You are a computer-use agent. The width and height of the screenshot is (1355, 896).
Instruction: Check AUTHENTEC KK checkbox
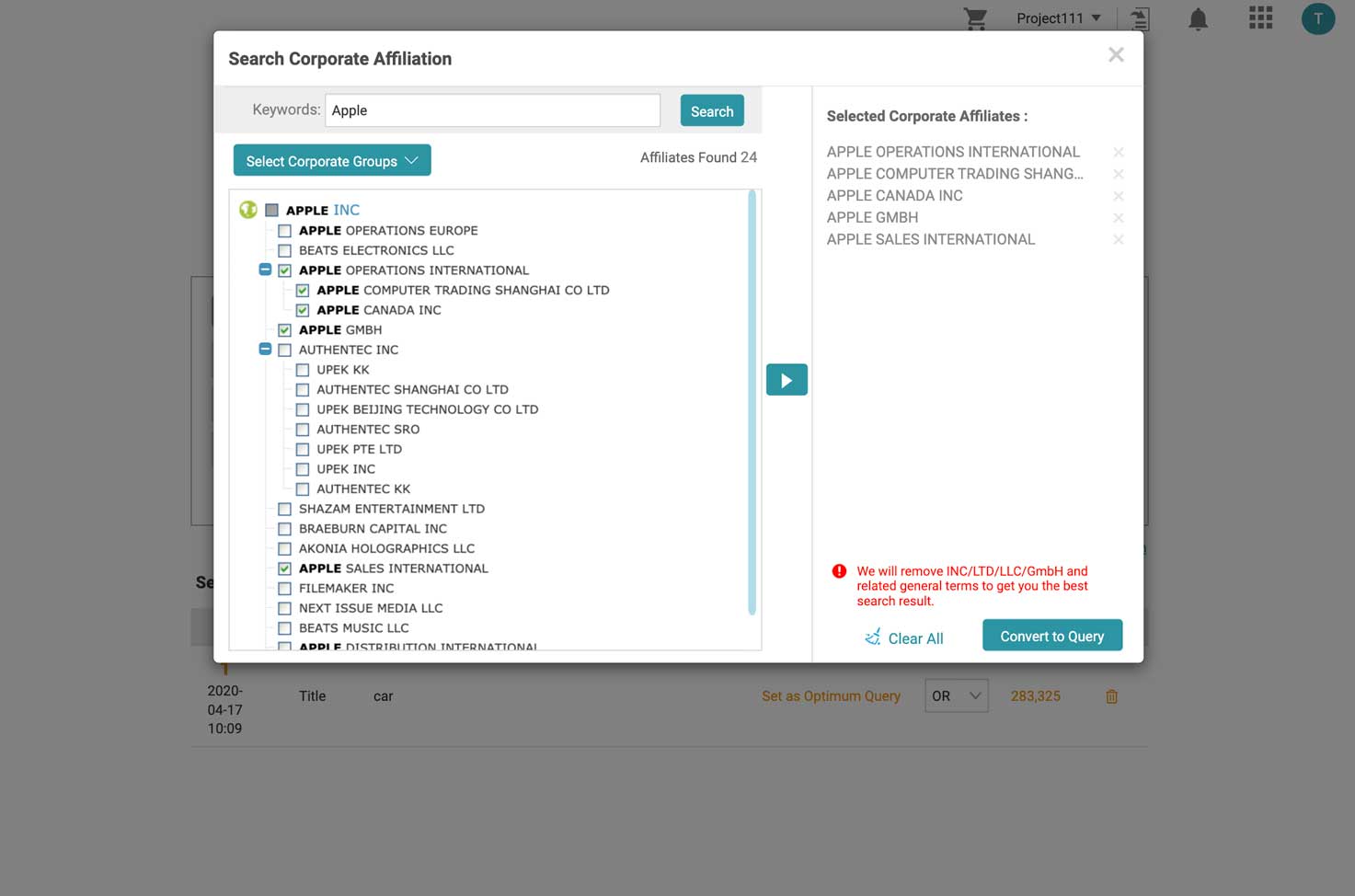(x=302, y=489)
